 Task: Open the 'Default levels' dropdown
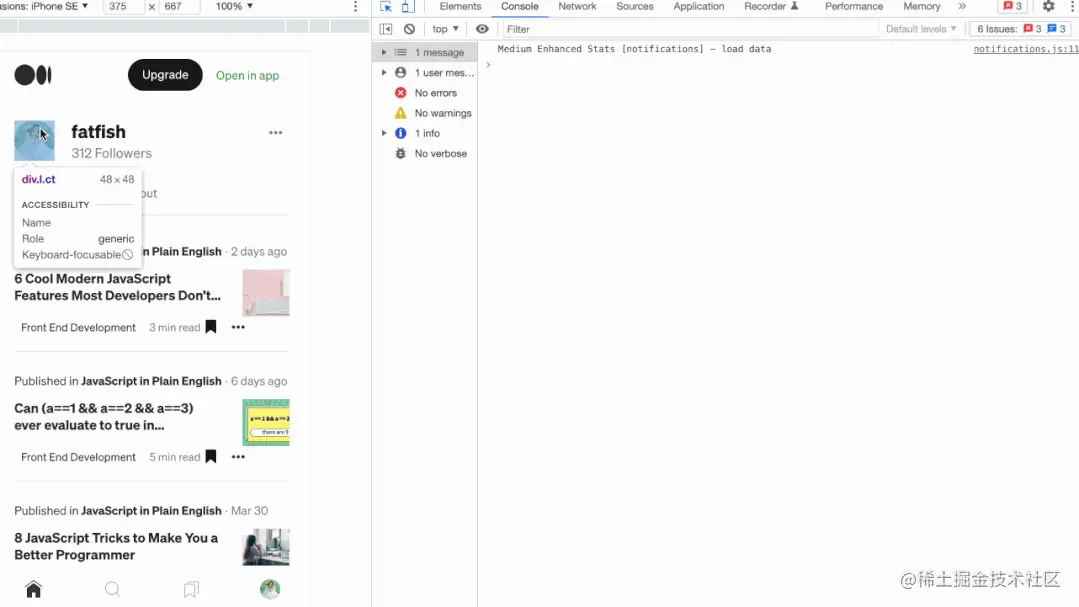pos(918,28)
